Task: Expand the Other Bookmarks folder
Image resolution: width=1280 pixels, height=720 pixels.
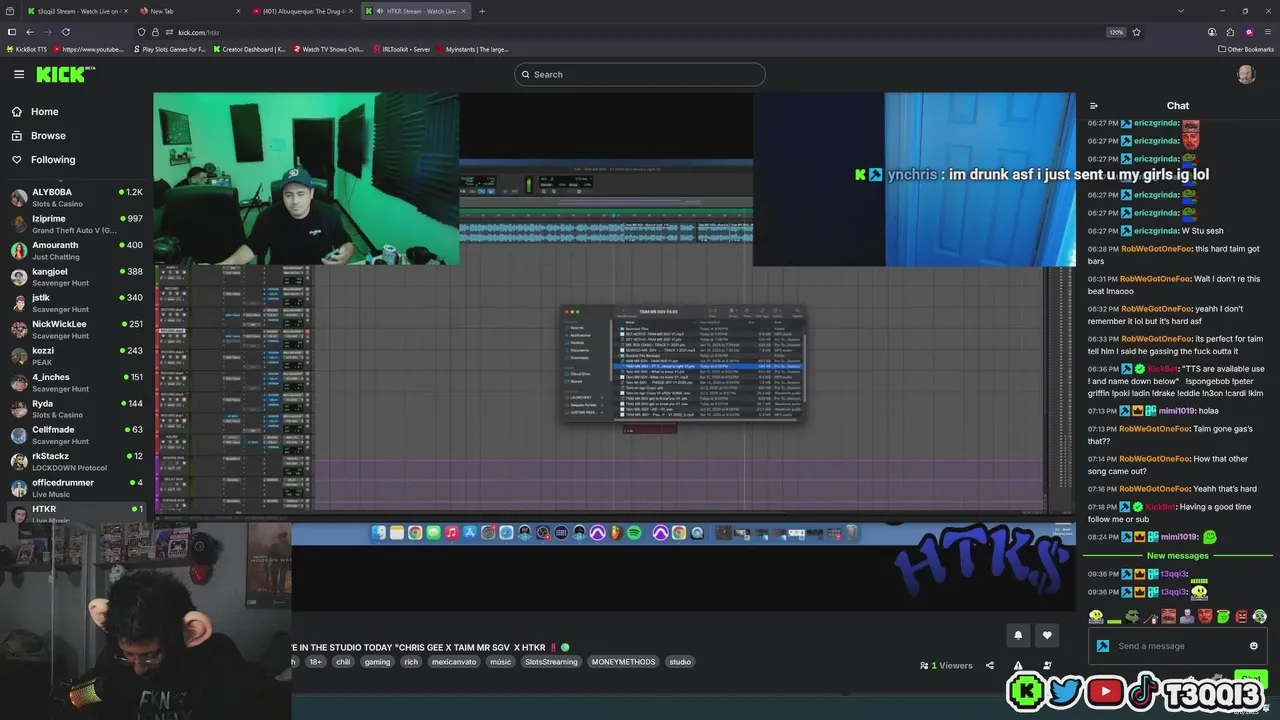Action: [x=1246, y=49]
